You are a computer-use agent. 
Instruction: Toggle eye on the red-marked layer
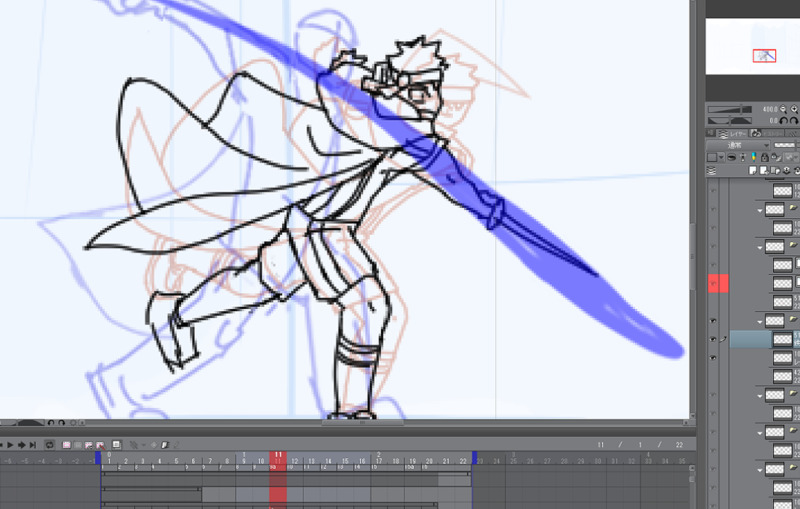tap(713, 283)
